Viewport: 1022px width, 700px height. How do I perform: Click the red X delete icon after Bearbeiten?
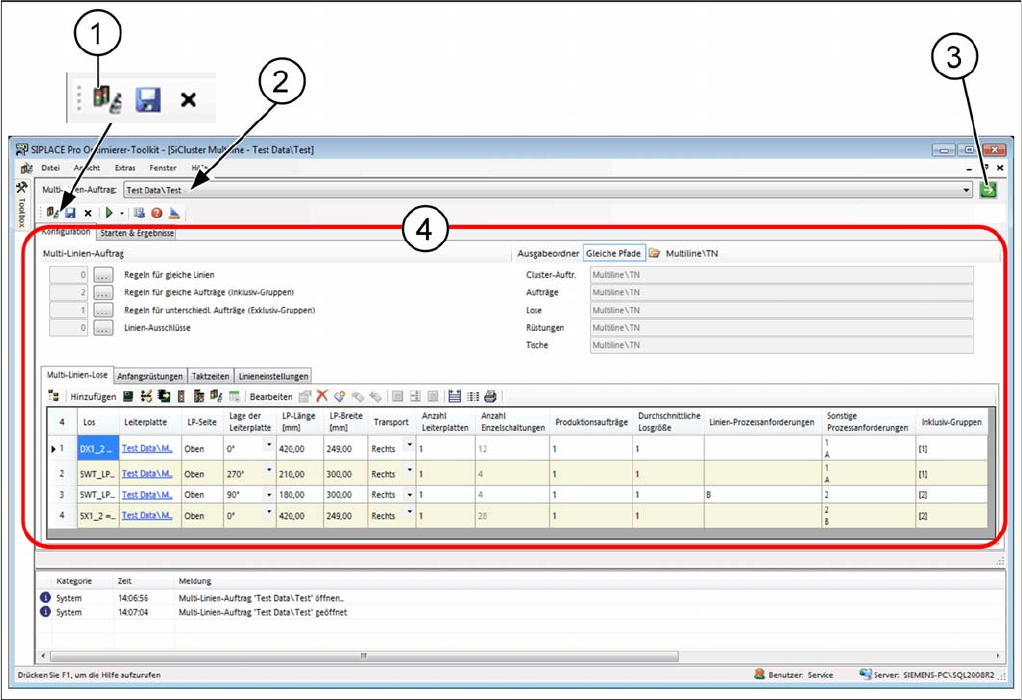(x=322, y=397)
